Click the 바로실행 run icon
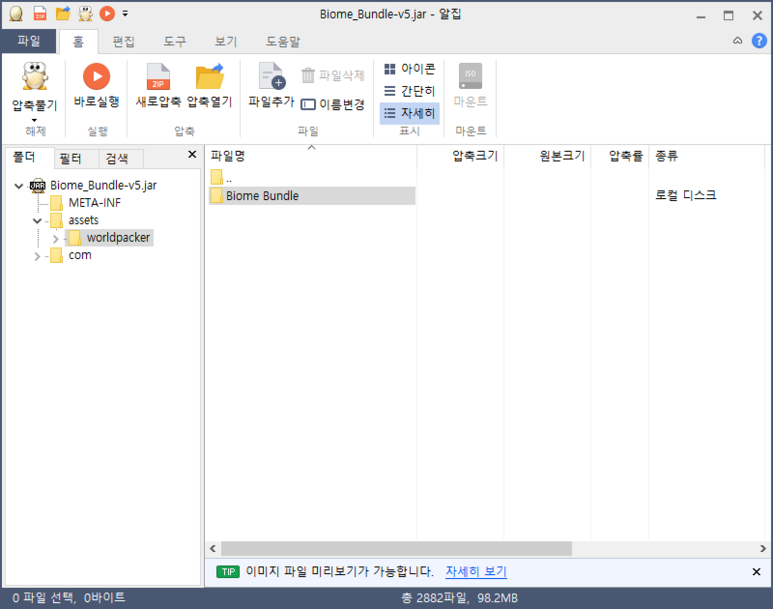 pos(97,76)
